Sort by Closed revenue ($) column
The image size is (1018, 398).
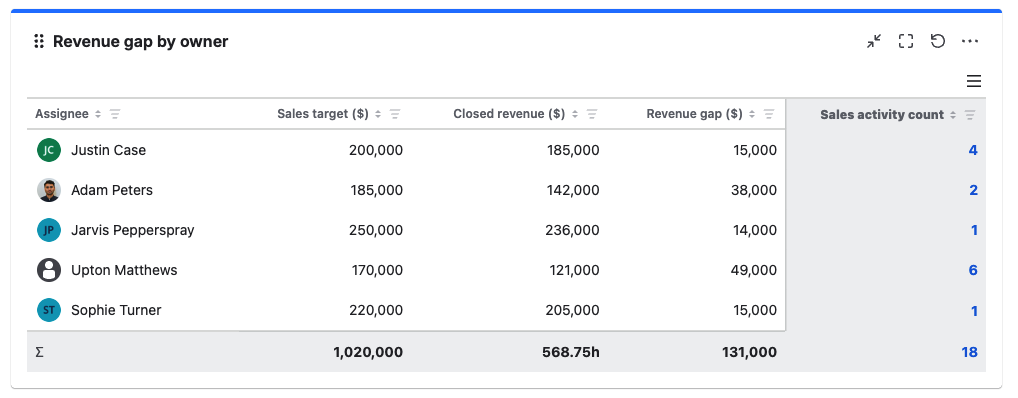click(x=575, y=114)
